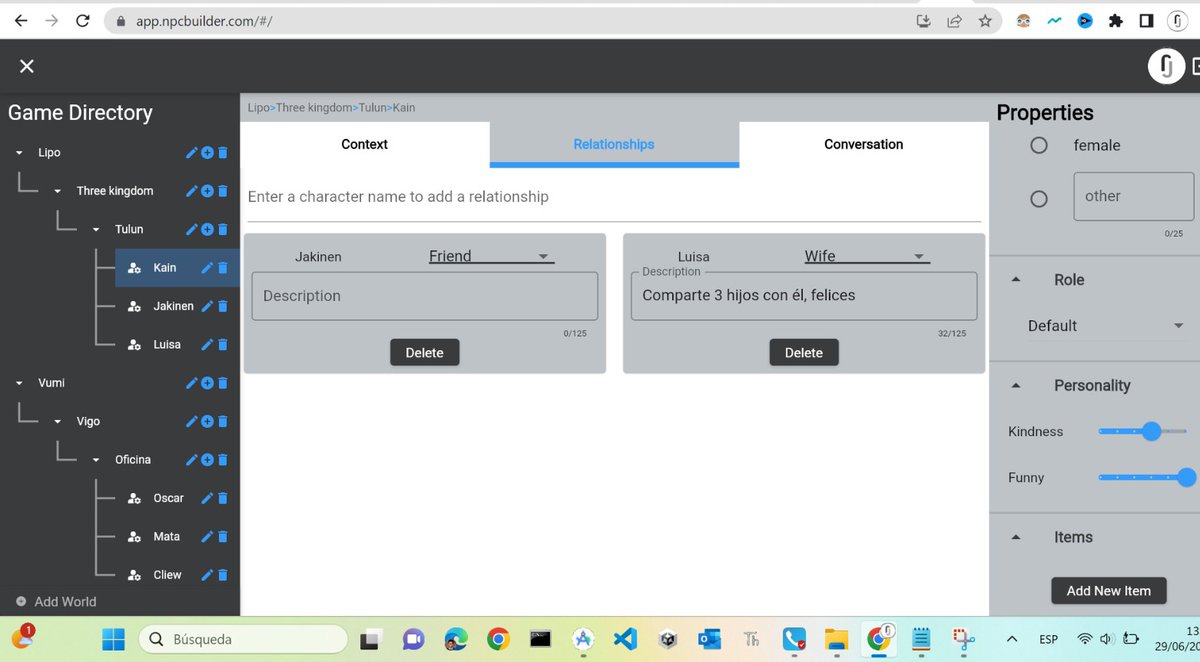Viewport: 1200px width, 662px height.
Task: Add child to Vumi world
Action: [x=207, y=383]
